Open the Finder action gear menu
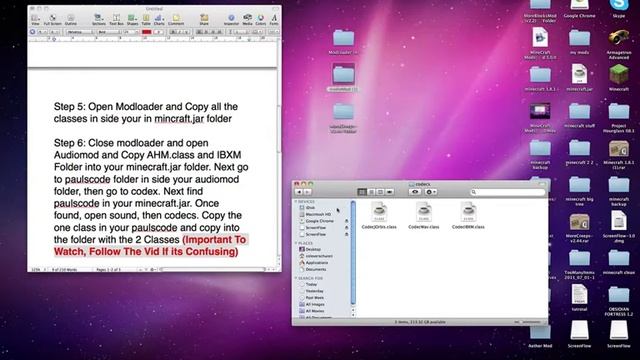The width and height of the screenshot is (640, 360). click(x=431, y=192)
